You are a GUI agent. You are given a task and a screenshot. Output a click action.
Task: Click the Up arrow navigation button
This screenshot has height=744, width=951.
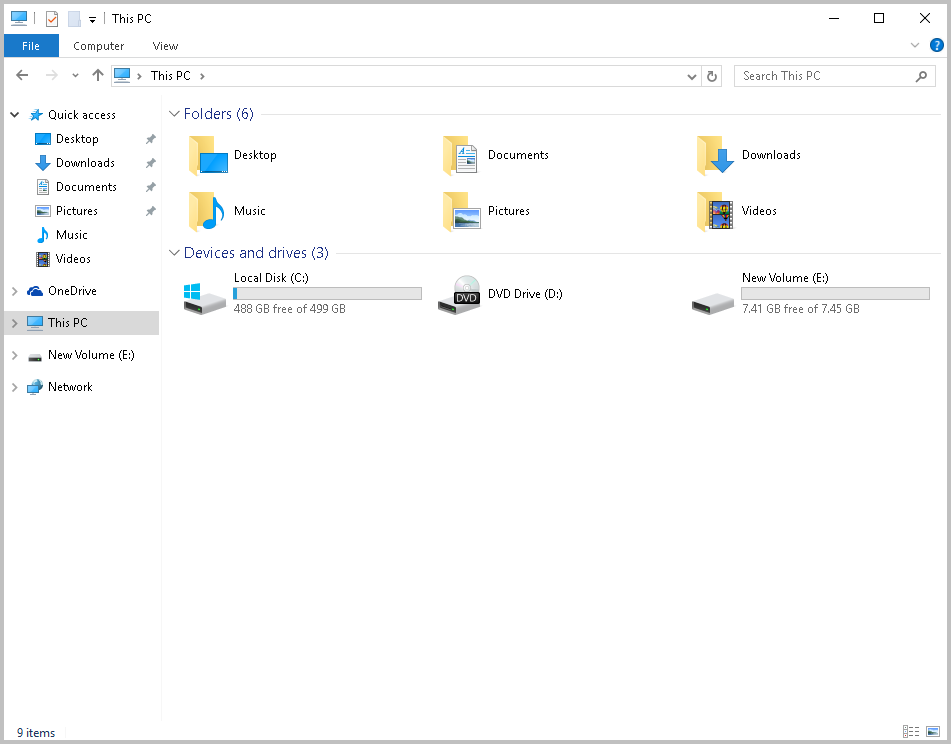(97, 76)
